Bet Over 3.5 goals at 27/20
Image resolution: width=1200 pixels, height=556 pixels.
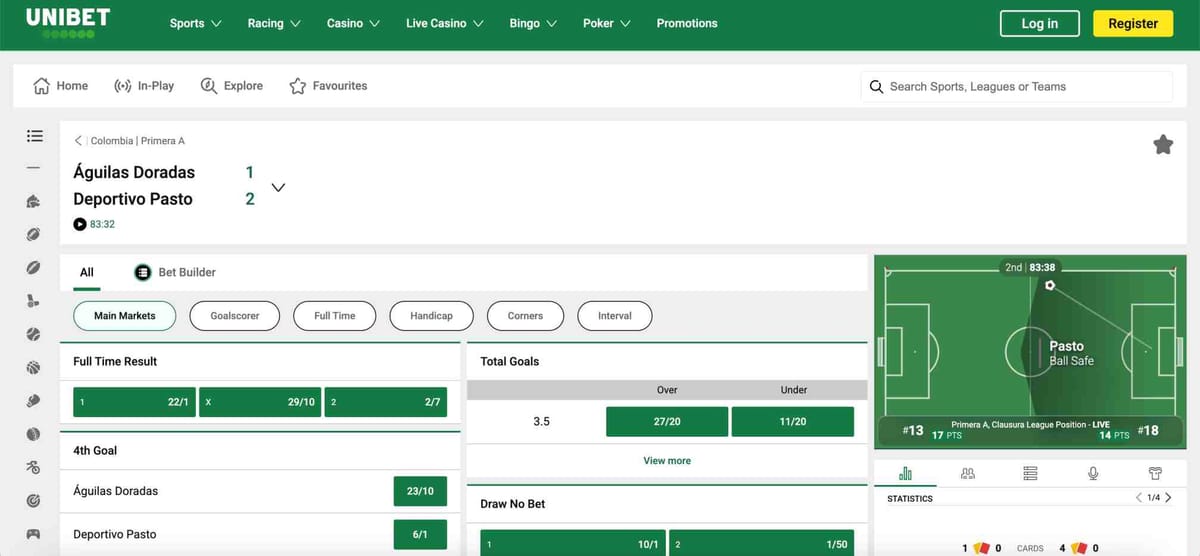[x=667, y=422]
